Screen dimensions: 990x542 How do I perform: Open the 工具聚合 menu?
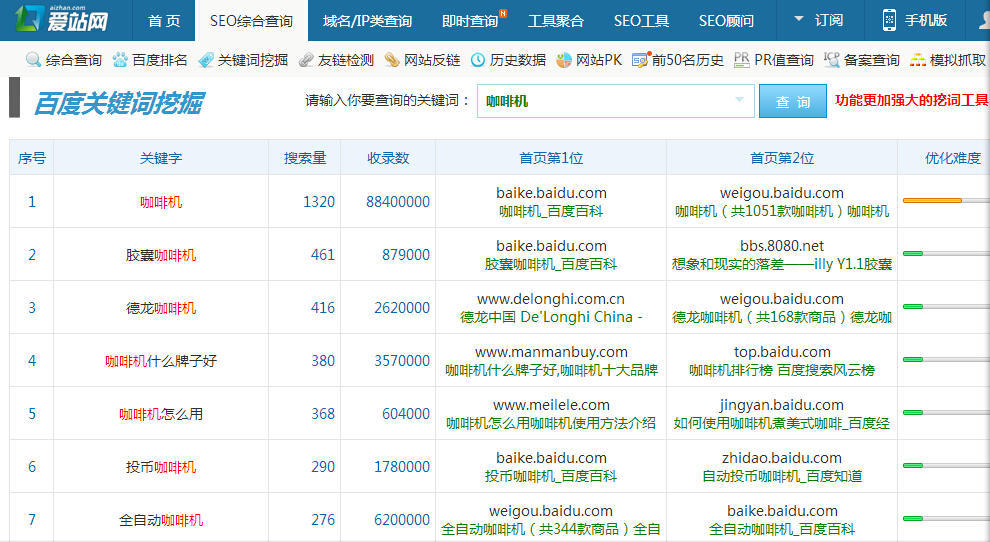556,21
